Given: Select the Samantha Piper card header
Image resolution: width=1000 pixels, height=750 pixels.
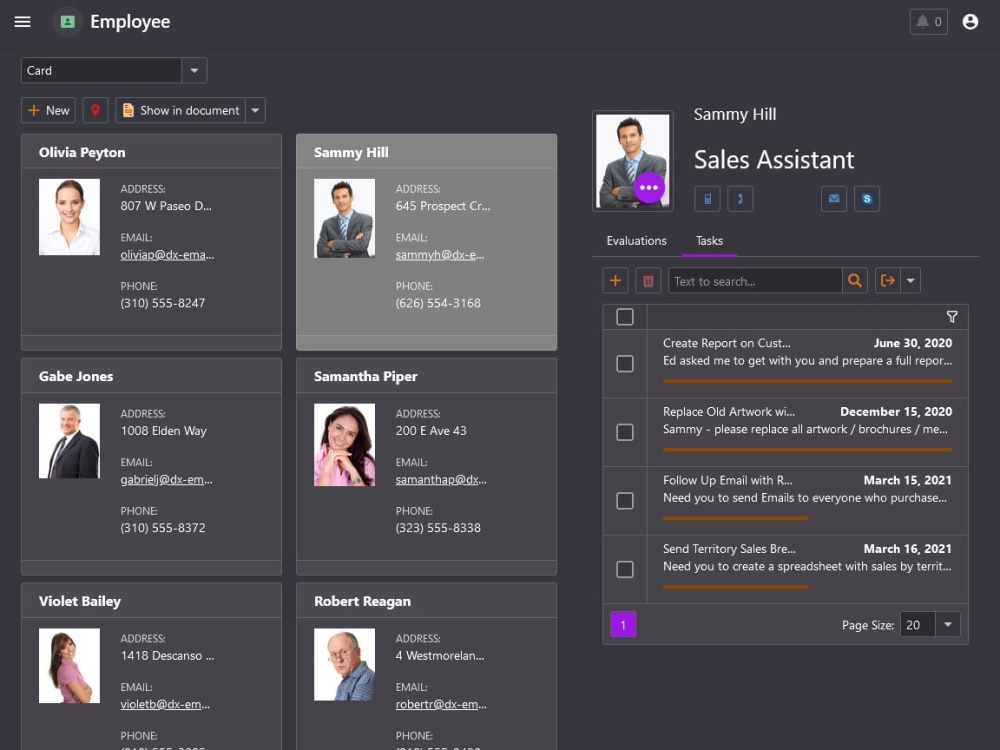Looking at the screenshot, I should click(427, 376).
